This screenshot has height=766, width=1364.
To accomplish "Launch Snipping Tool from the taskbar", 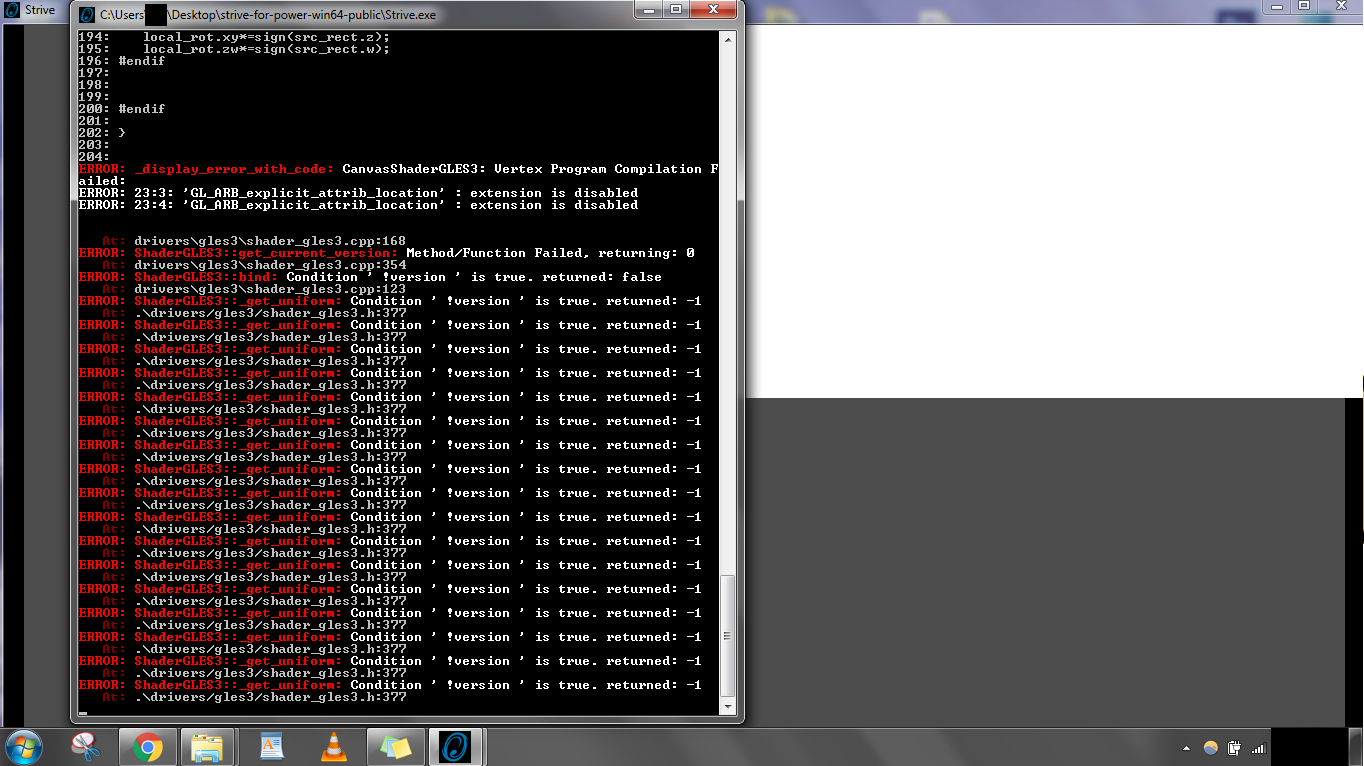I will click(88, 747).
